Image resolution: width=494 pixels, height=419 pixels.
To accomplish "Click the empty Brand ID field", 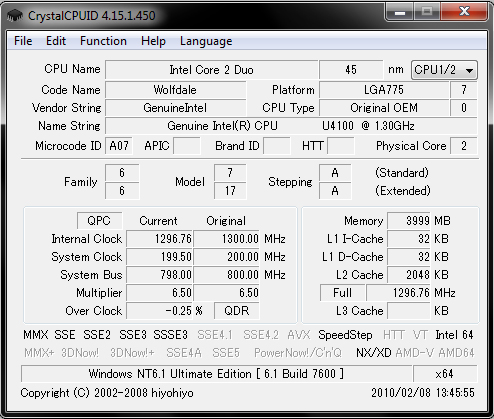I will tap(276, 146).
